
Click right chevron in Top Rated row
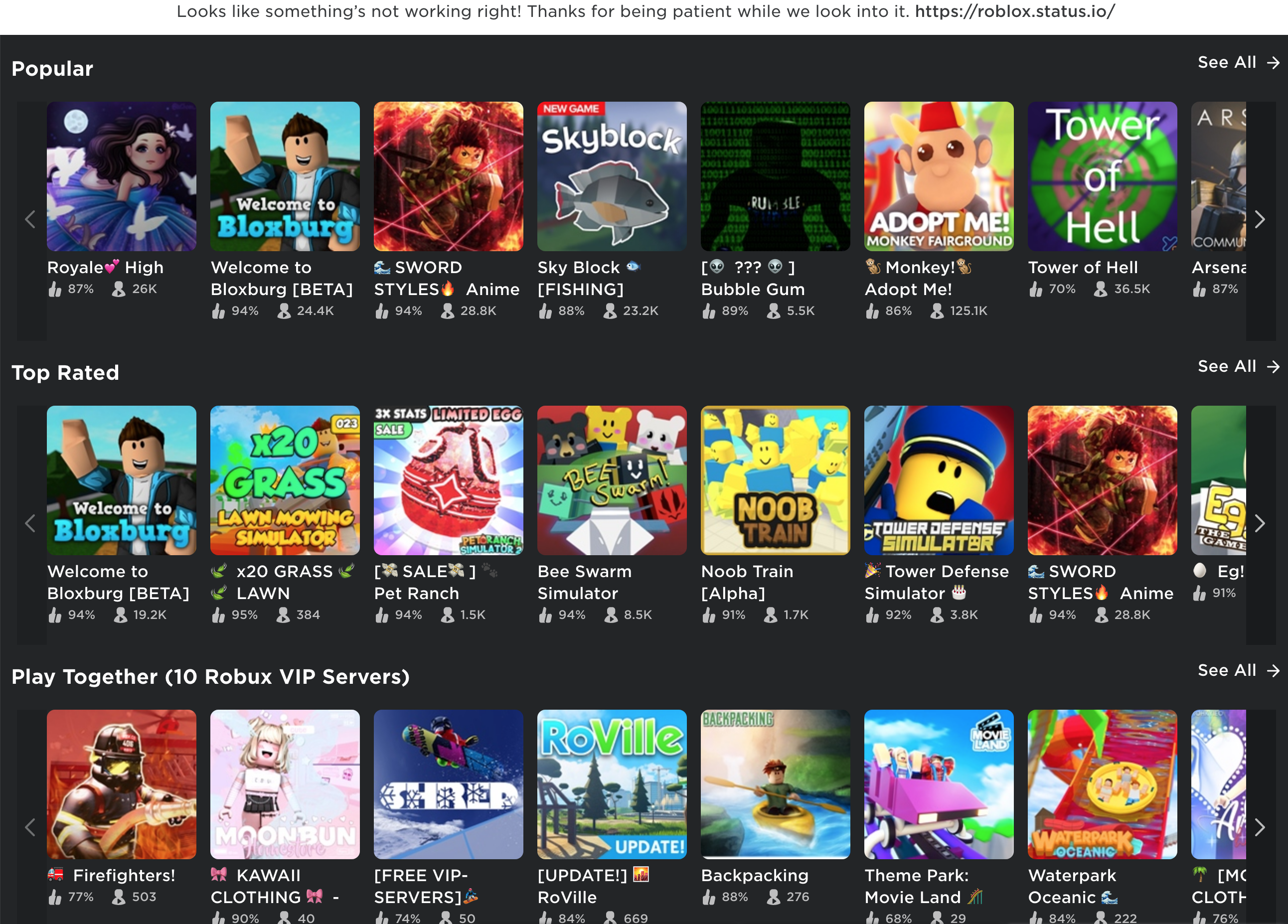tap(1260, 524)
